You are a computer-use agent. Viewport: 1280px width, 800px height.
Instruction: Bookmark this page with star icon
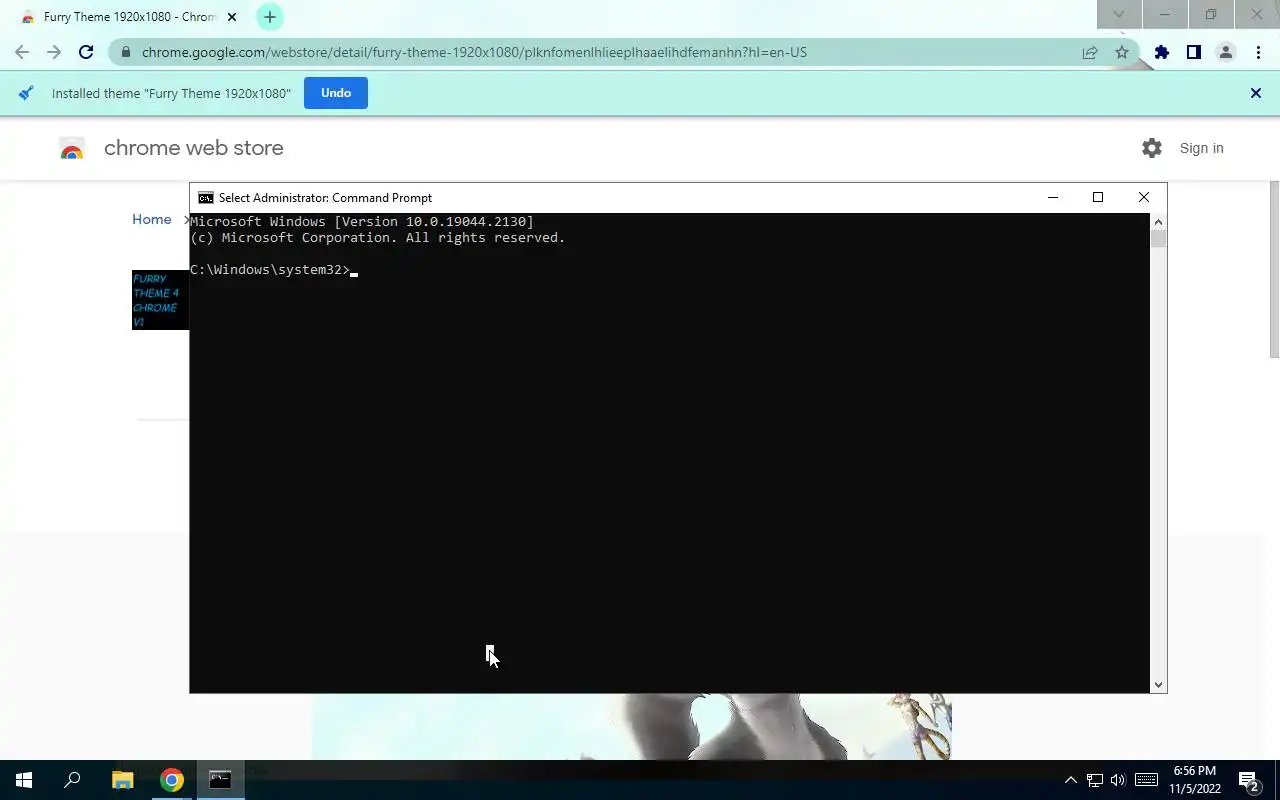1122,52
